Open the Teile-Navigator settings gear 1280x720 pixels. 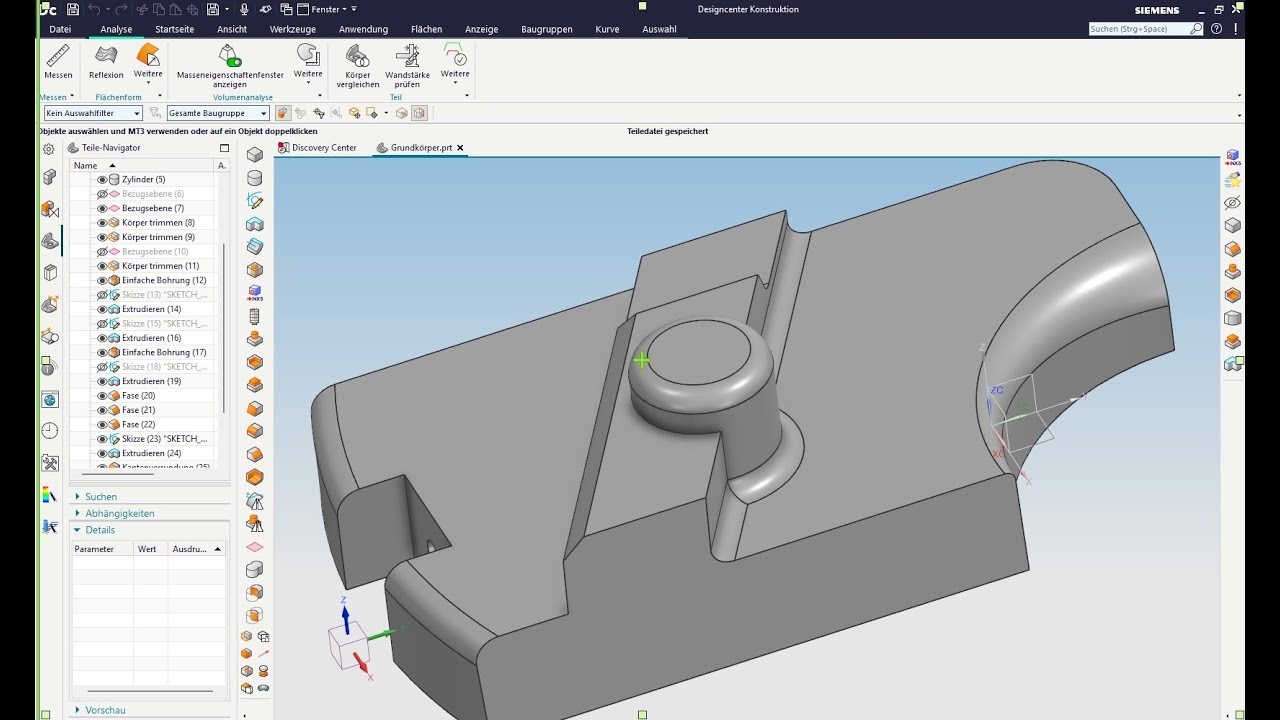[x=49, y=149]
